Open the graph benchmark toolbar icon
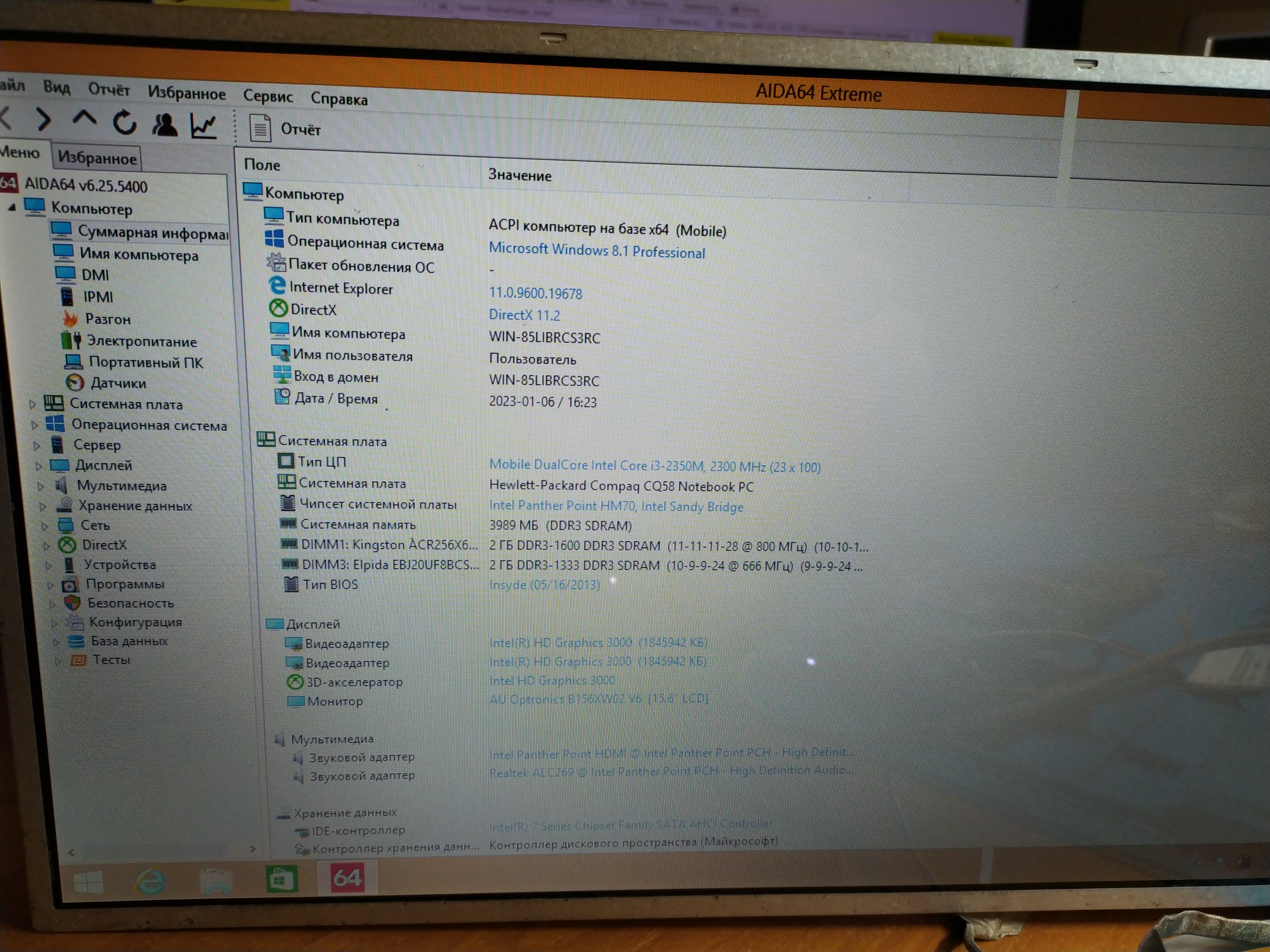 coord(204,126)
